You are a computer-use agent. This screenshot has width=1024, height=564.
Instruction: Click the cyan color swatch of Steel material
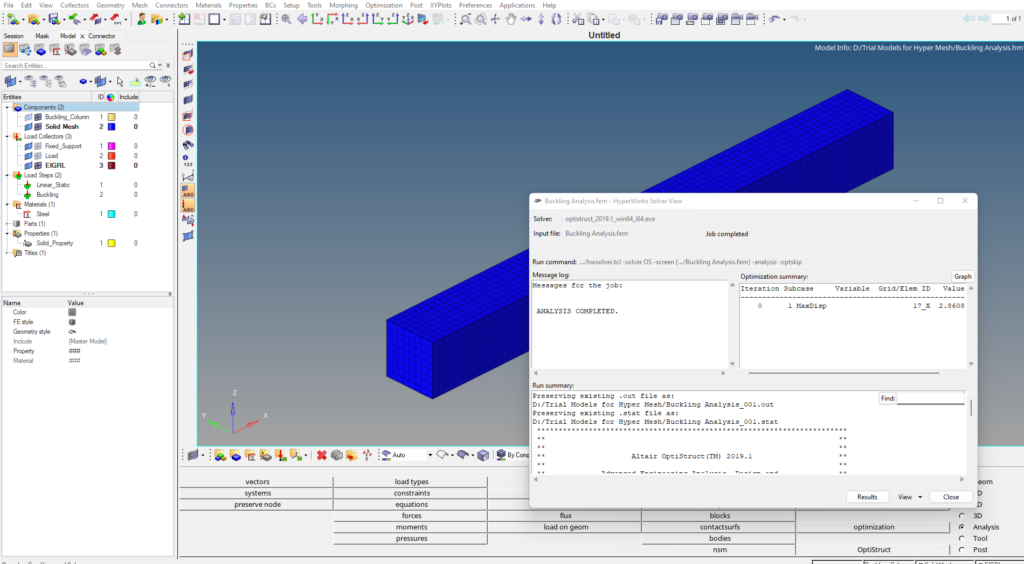pyautogui.click(x=112, y=214)
